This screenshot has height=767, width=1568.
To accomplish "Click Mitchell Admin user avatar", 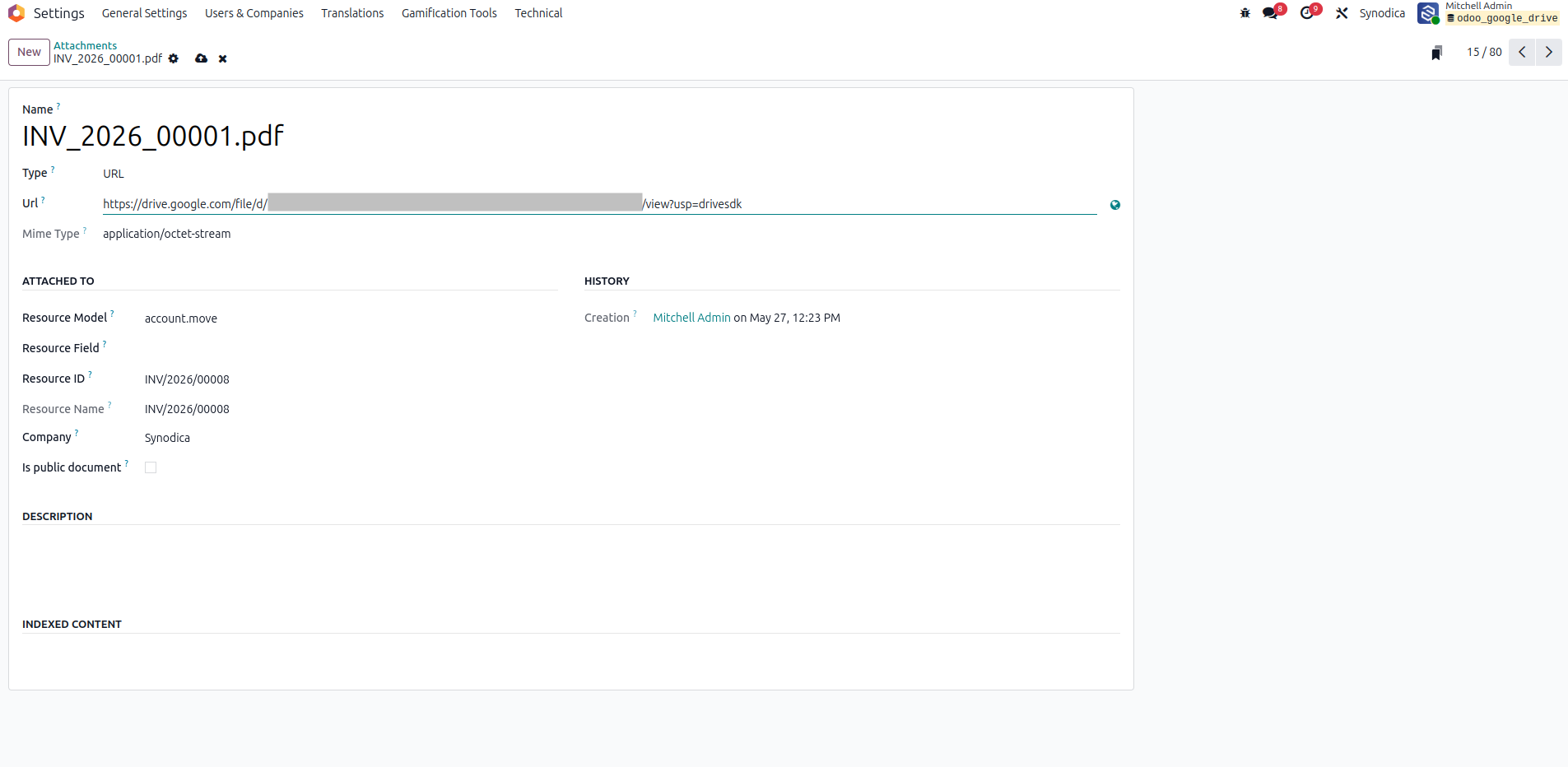I will [1428, 13].
